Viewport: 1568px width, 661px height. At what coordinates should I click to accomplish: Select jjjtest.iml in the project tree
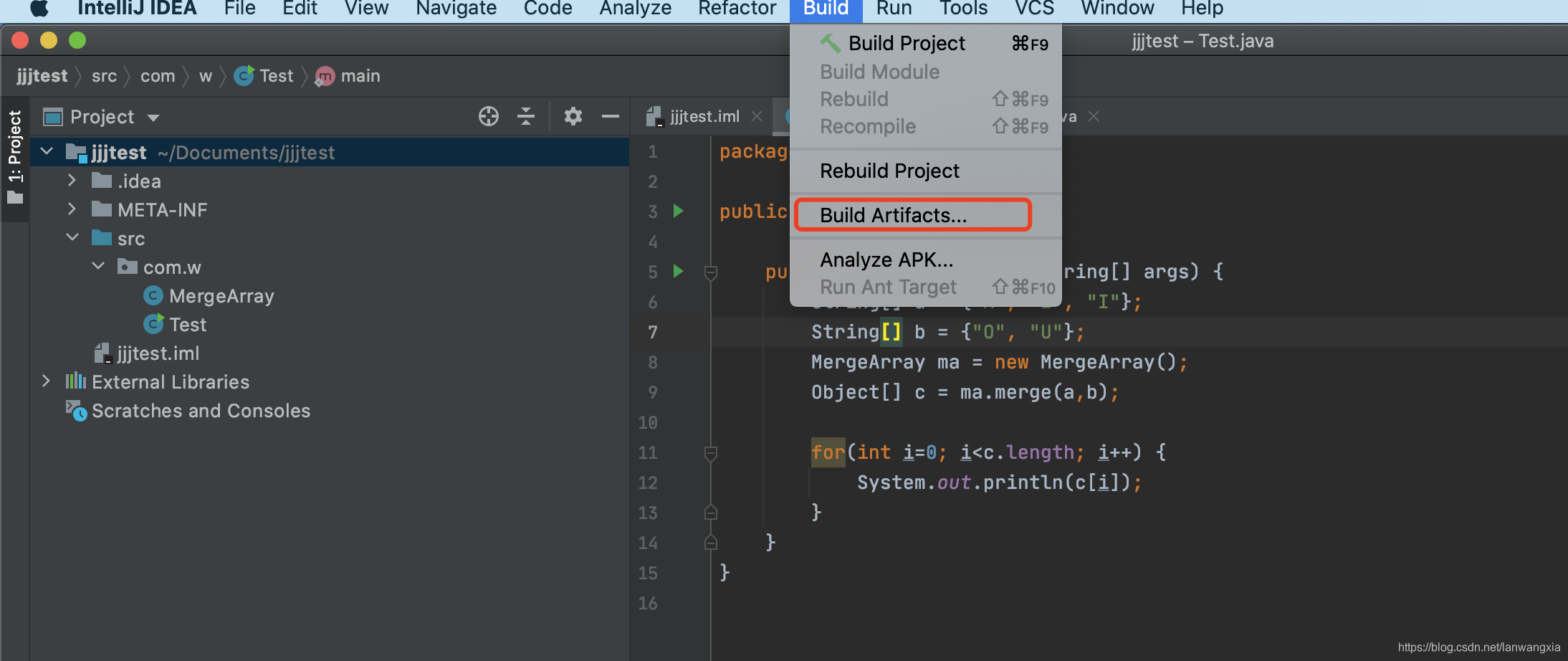(158, 353)
